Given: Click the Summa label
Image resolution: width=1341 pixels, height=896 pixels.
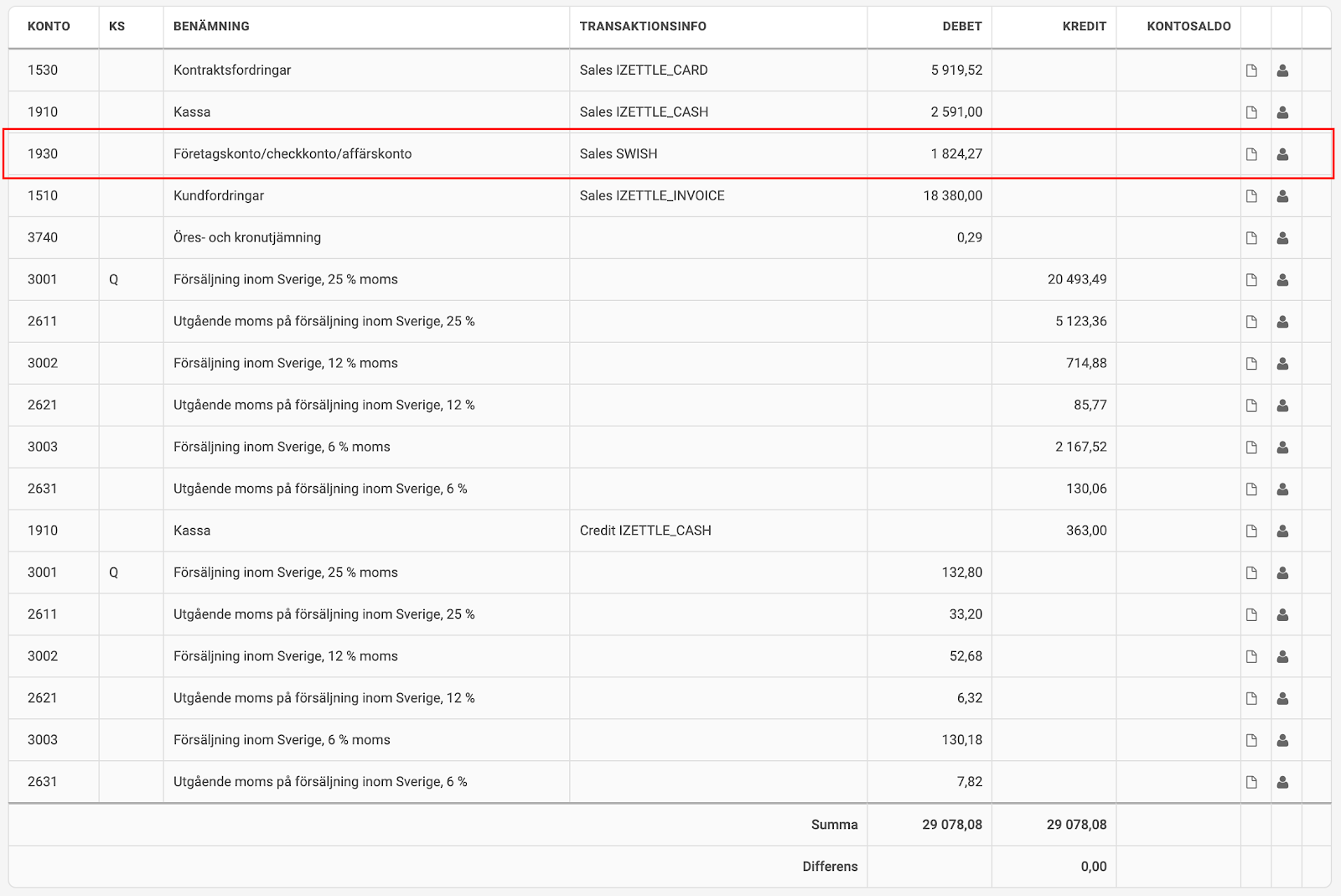Looking at the screenshot, I should pyautogui.click(x=834, y=825).
